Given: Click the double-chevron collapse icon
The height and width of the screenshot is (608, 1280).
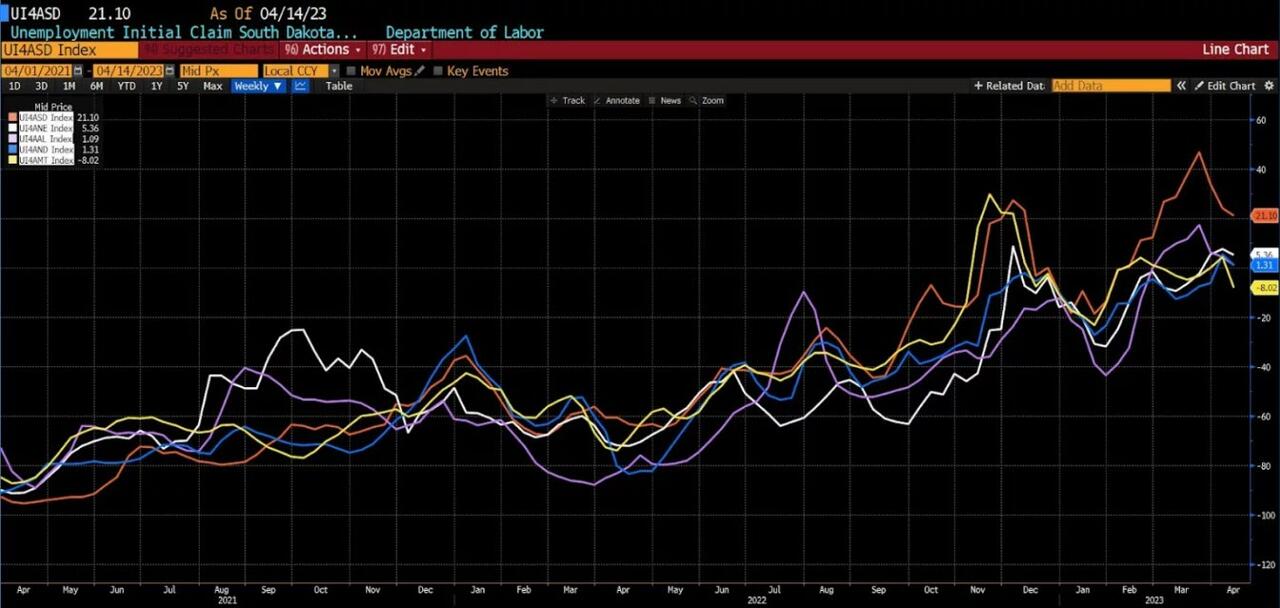Looking at the screenshot, I should pos(1181,86).
